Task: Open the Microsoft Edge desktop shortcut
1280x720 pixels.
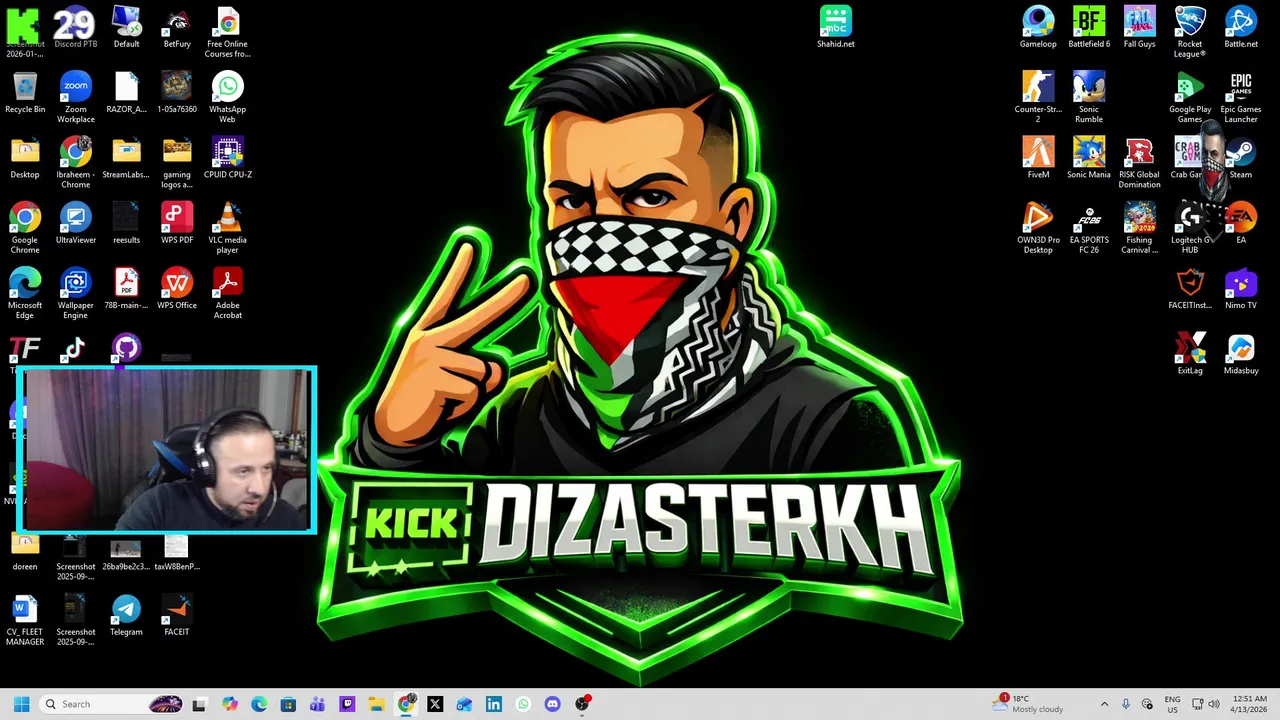Action: (25, 292)
